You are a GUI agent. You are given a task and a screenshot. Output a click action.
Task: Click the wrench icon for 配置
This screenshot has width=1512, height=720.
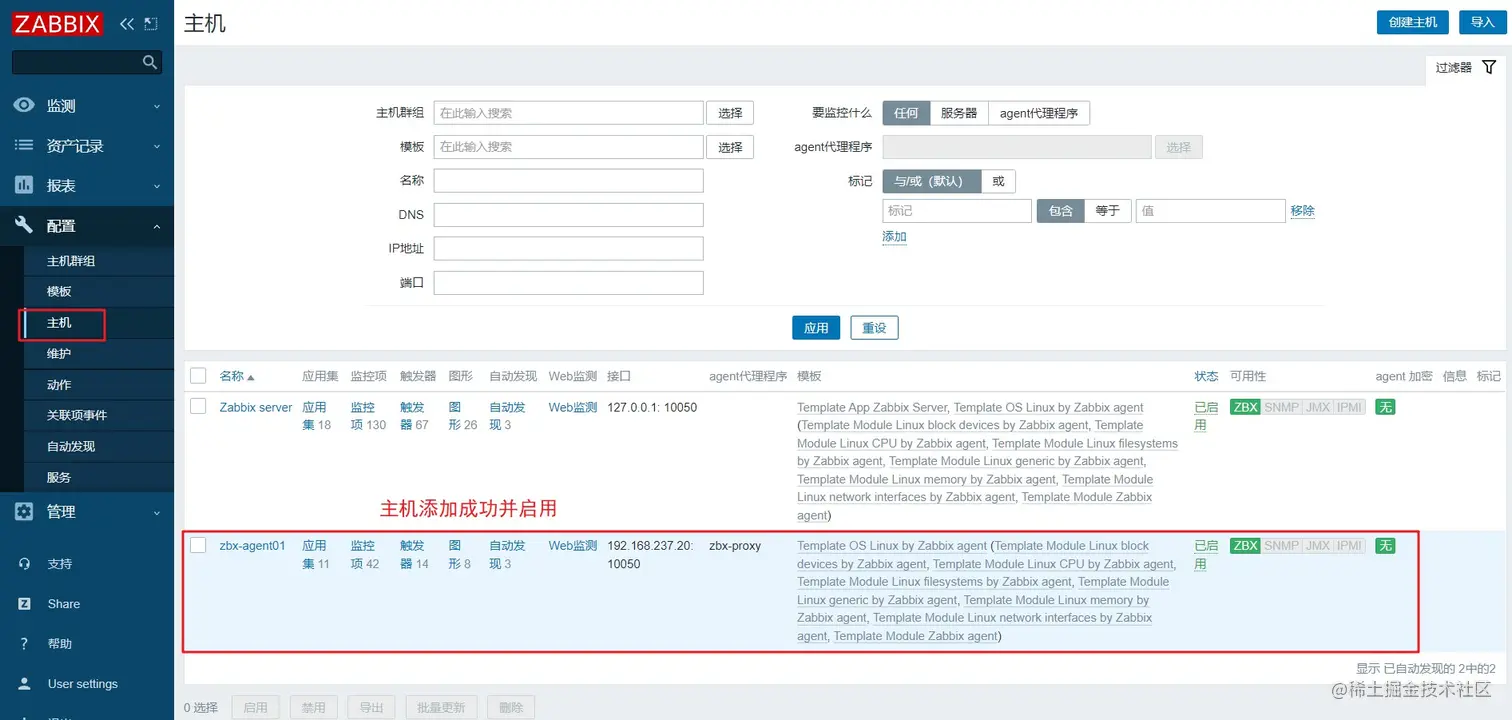pos(24,226)
